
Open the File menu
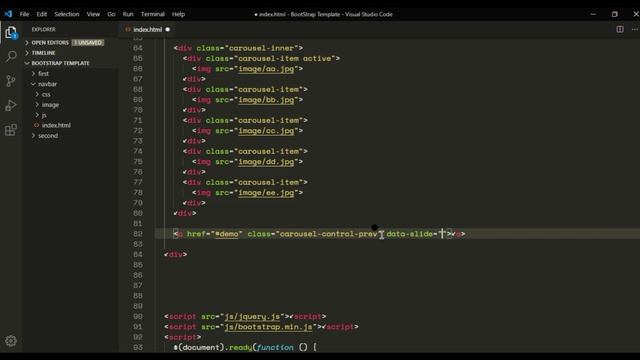point(24,14)
